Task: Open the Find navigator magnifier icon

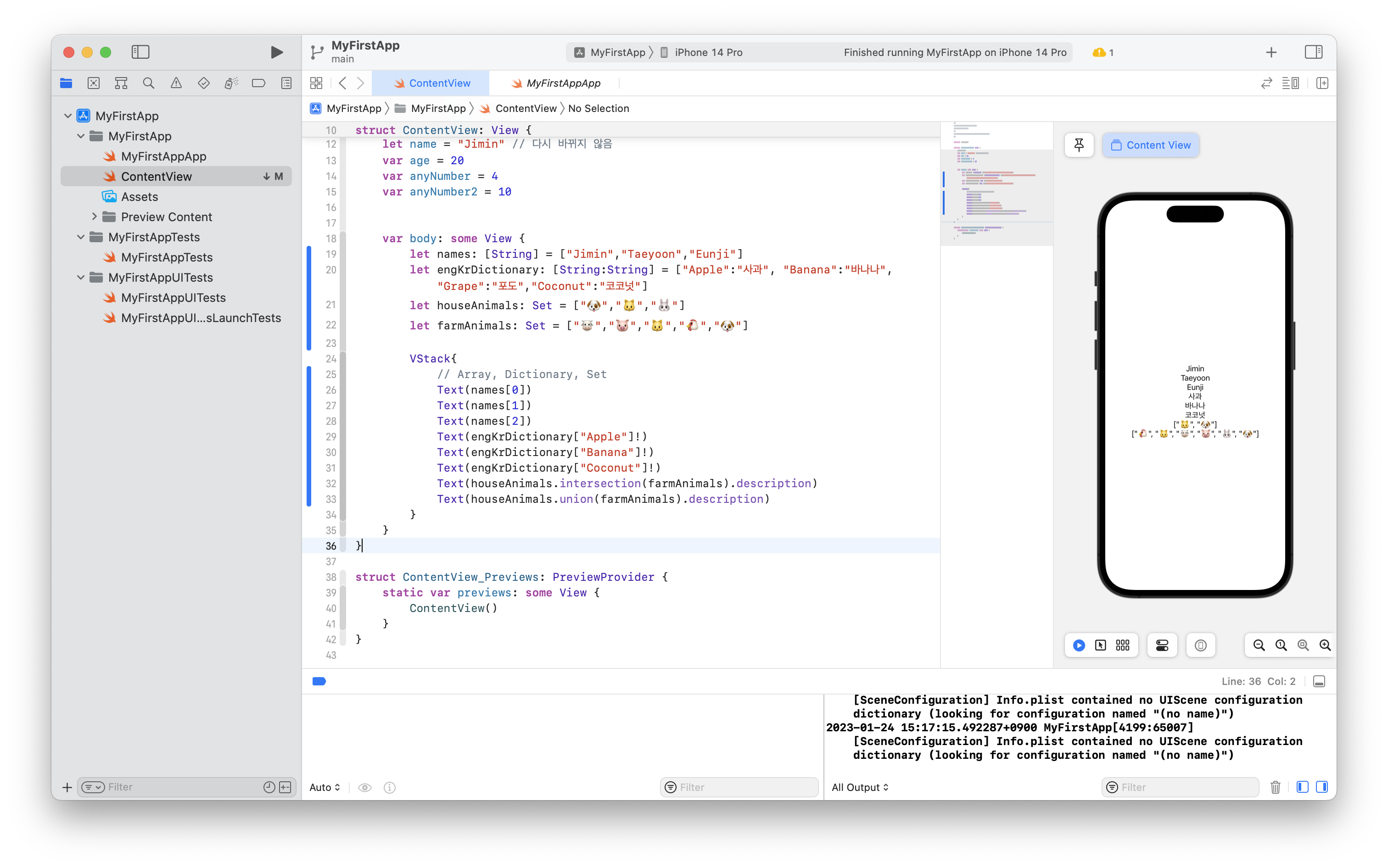Action: pos(149,83)
